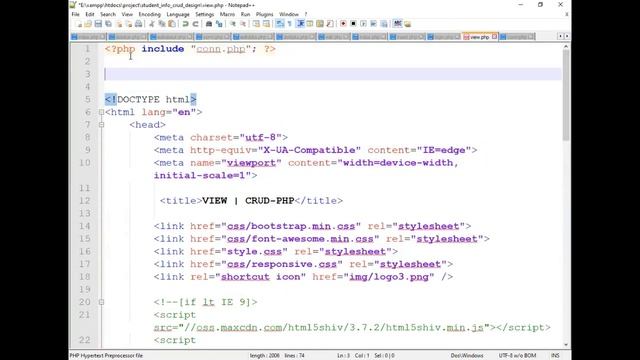Run macro multiple times icon
This screenshot has width=640, height=360.
pyautogui.click(x=373, y=24)
